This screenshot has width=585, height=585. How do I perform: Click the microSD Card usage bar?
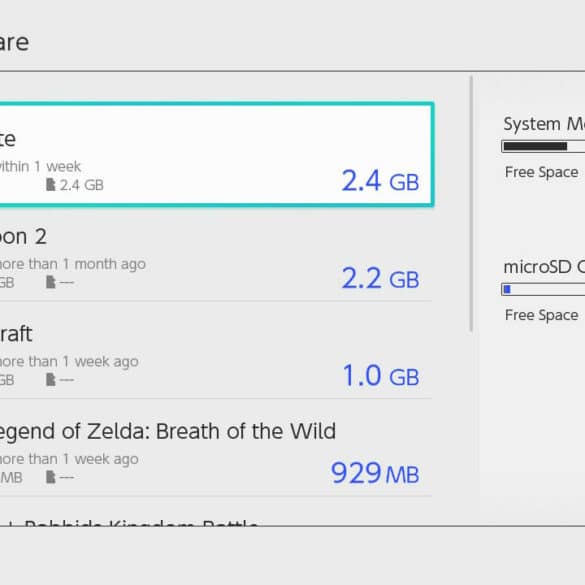point(543,289)
